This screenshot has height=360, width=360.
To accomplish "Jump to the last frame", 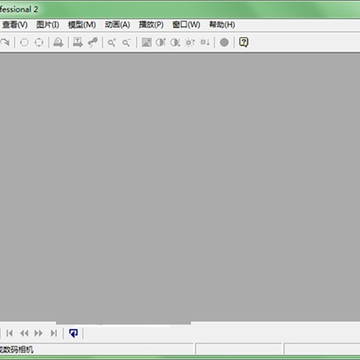I will click(x=54, y=333).
